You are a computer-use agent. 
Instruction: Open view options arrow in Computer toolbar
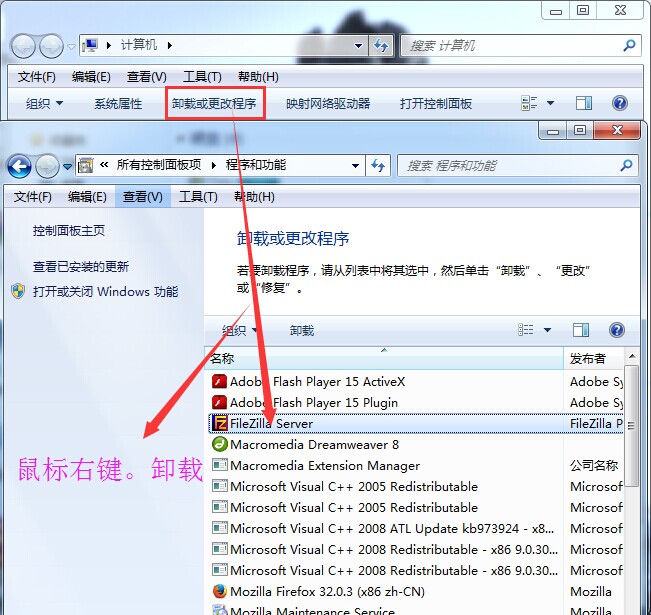tap(551, 103)
